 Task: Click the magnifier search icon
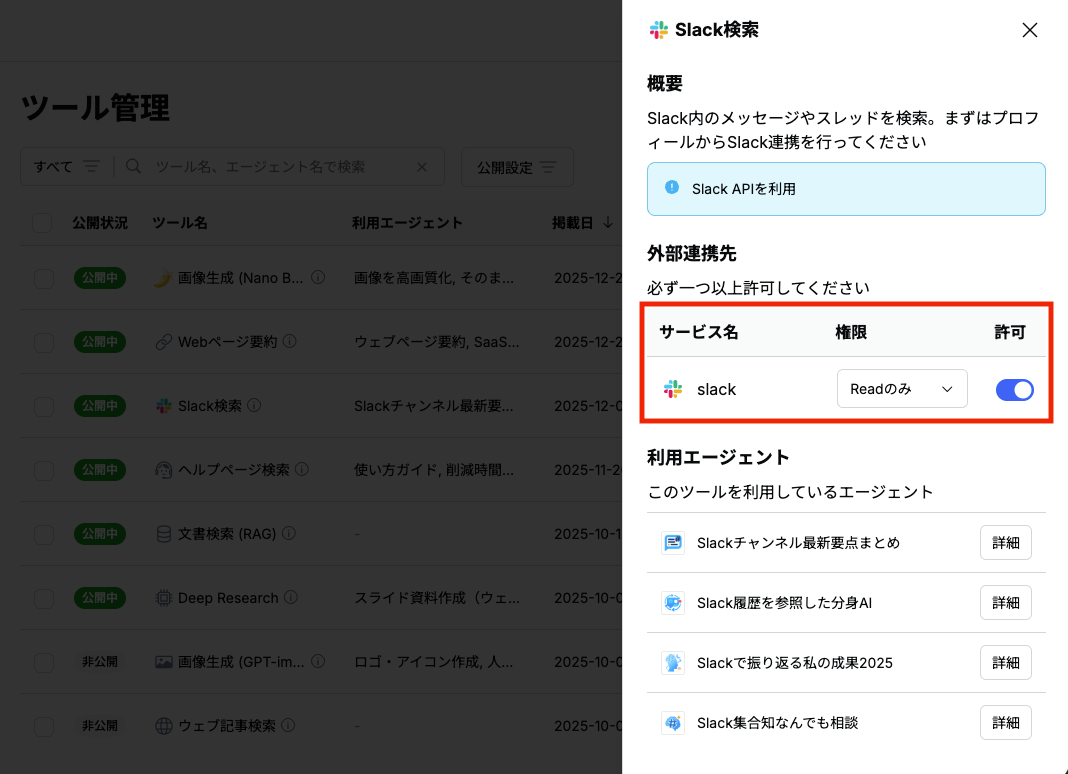(134, 166)
